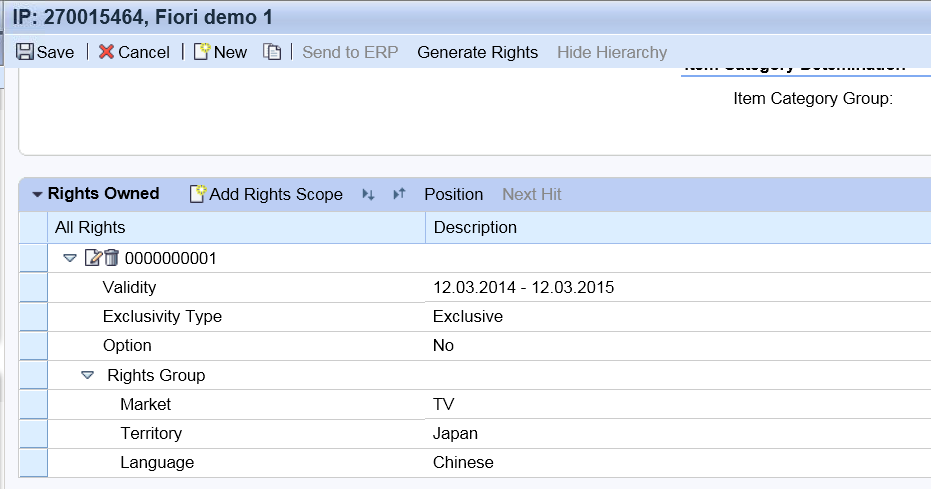Click the New document icon
Screen dimensions: 931x489
(x=202, y=52)
